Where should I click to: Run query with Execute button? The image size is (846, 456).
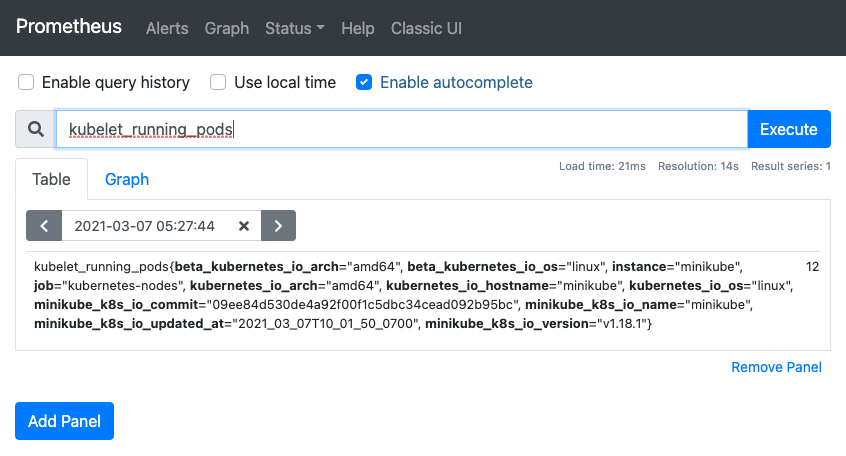(789, 129)
